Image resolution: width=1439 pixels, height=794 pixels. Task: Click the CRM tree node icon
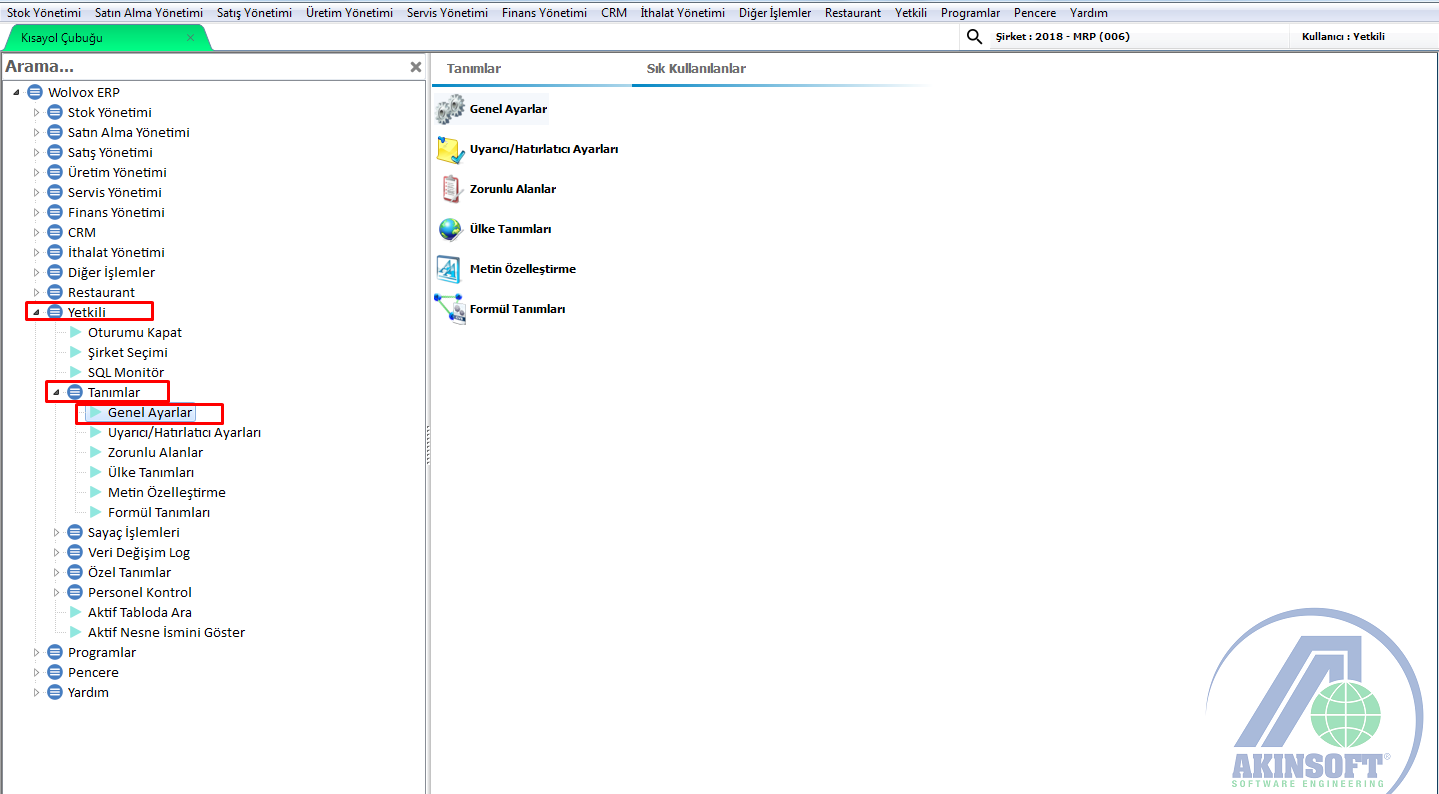pos(55,232)
